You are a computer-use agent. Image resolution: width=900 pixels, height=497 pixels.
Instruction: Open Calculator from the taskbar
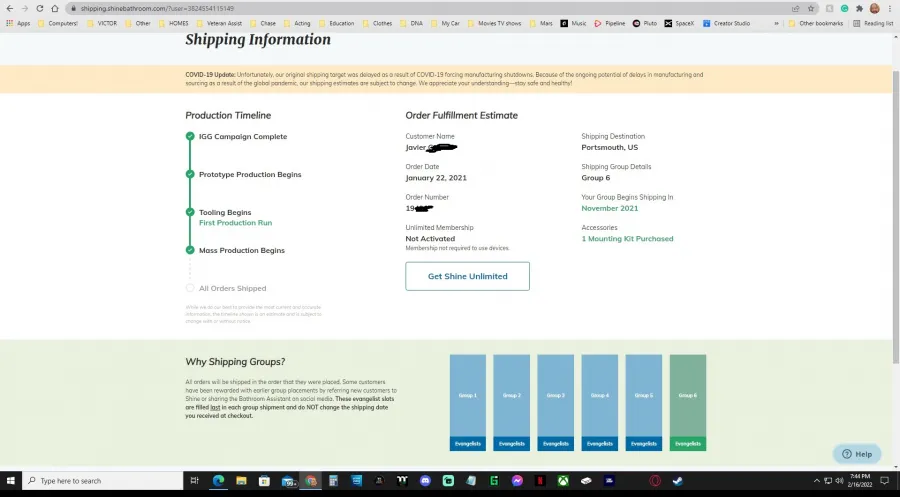pyautogui.click(x=333, y=481)
